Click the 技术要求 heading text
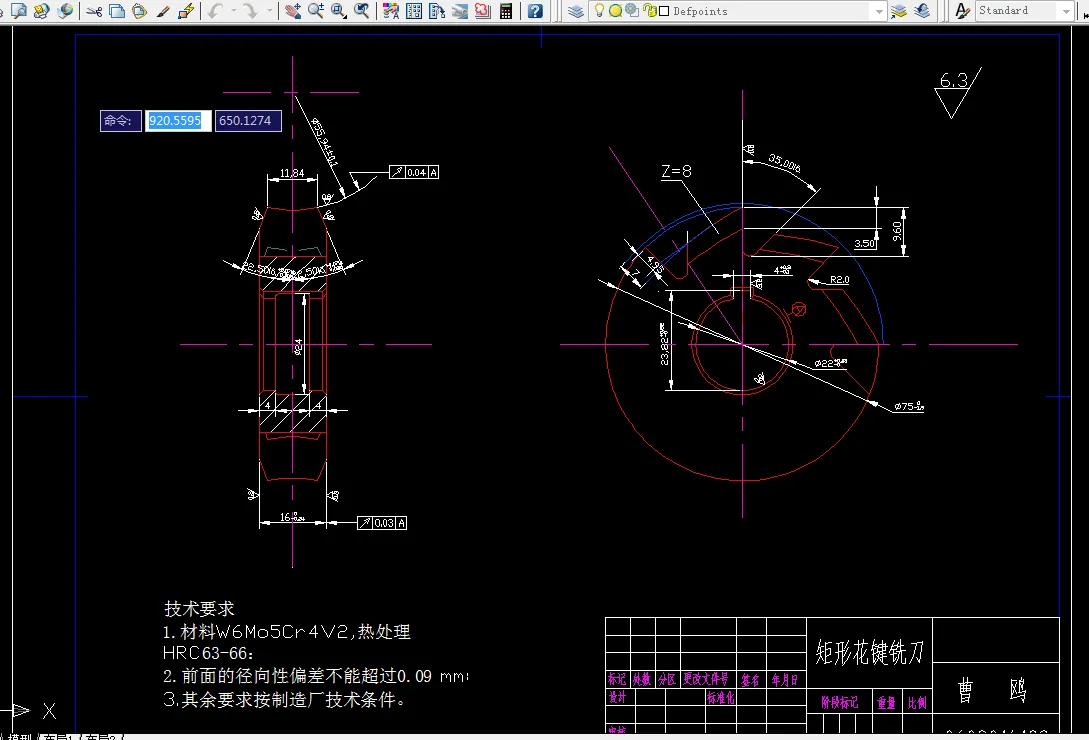Viewport: 1089px width, 740px height. (x=199, y=609)
